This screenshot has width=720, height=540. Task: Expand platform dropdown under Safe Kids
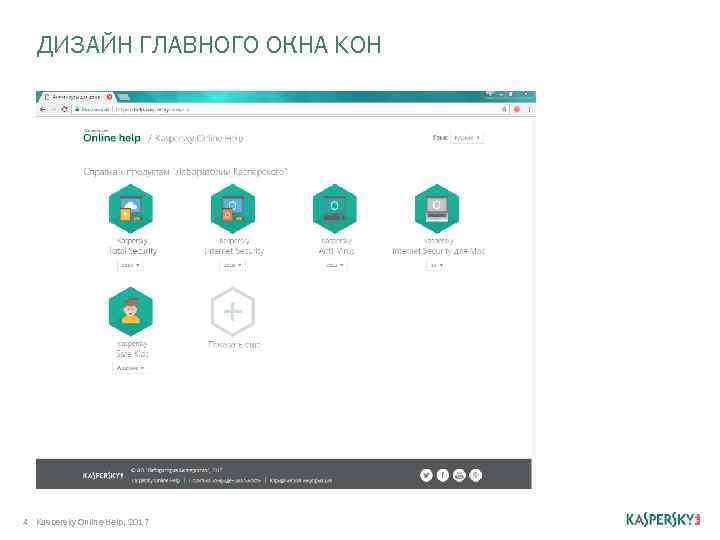coord(130,368)
